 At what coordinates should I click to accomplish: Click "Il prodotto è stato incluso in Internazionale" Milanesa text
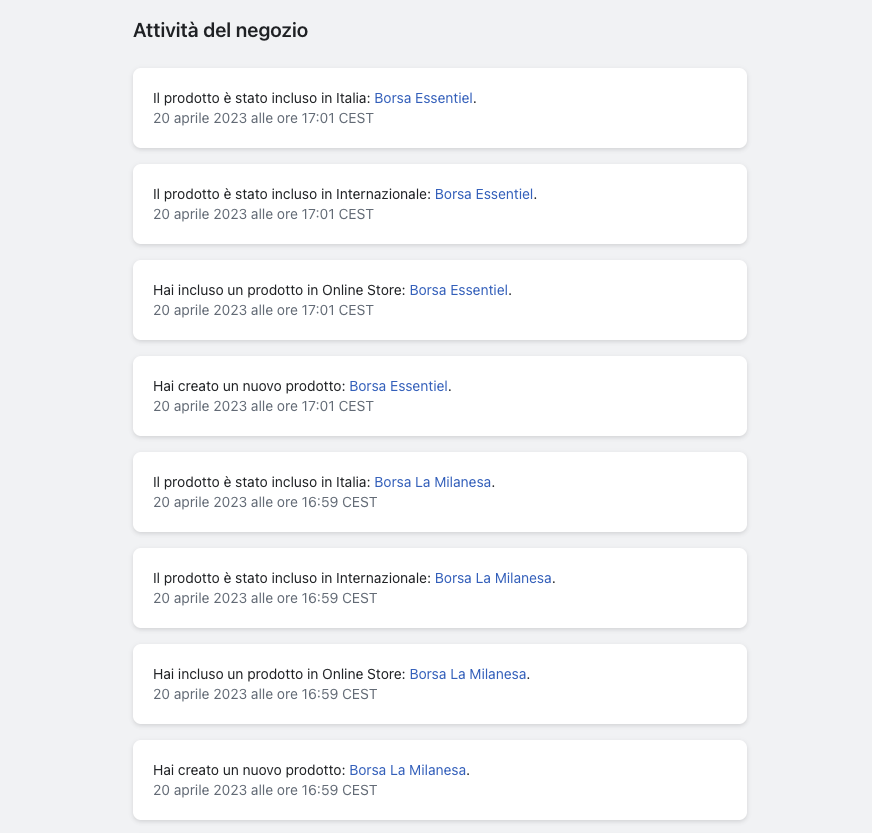pyautogui.click(x=292, y=578)
